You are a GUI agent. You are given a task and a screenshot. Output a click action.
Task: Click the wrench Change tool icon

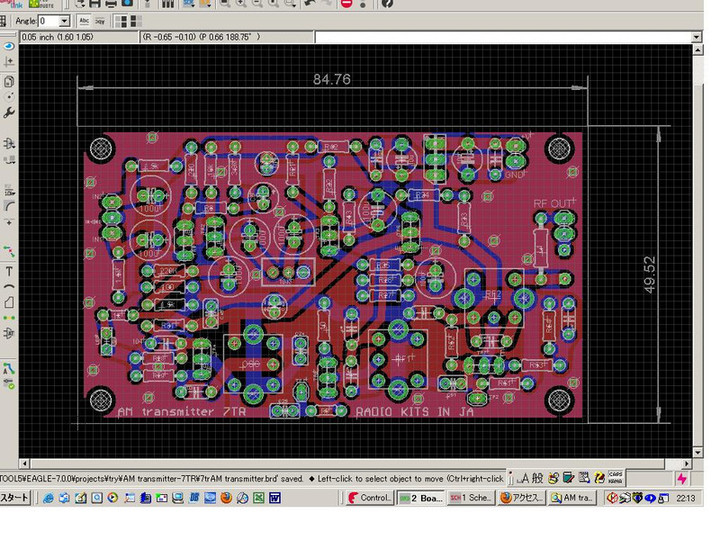(x=9, y=113)
